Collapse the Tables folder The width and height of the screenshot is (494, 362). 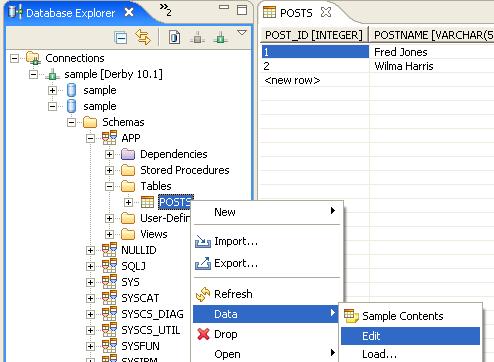(x=109, y=186)
